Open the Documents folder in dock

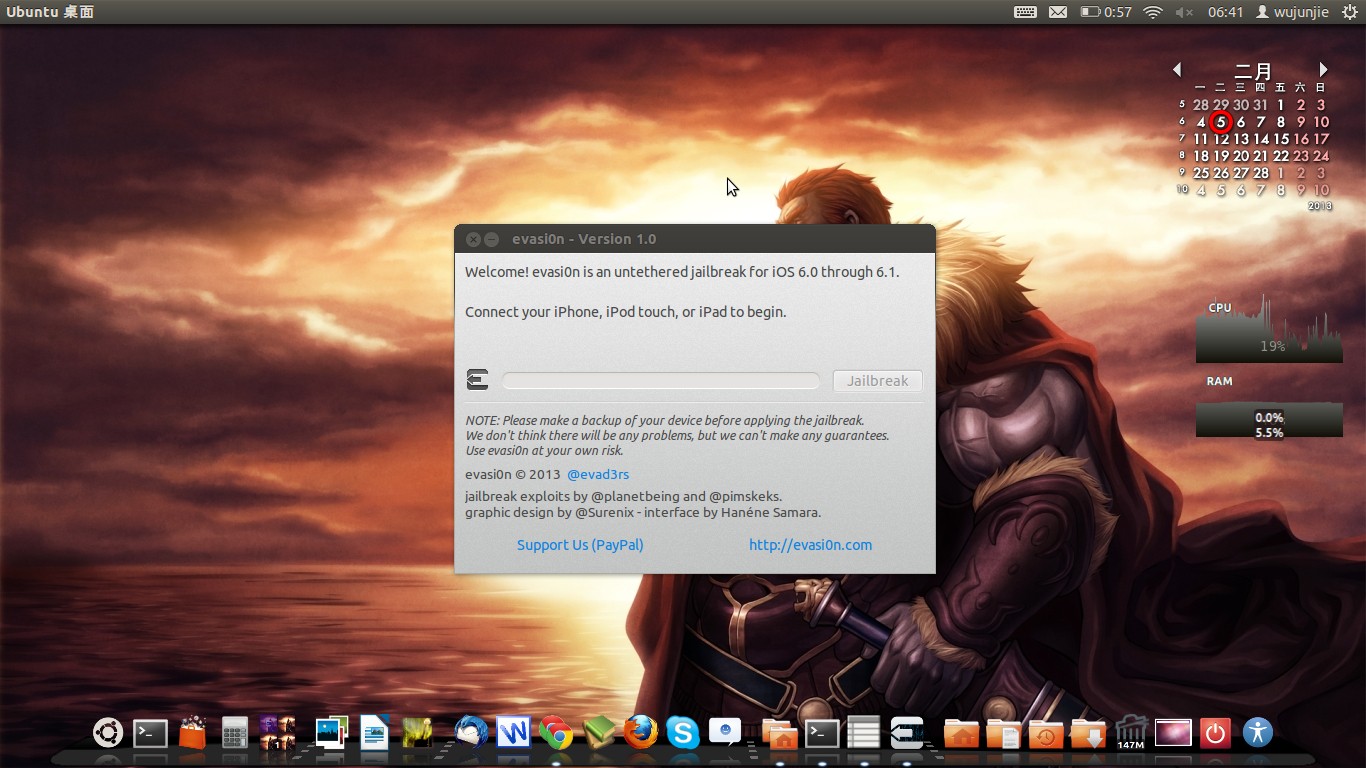click(x=1003, y=734)
